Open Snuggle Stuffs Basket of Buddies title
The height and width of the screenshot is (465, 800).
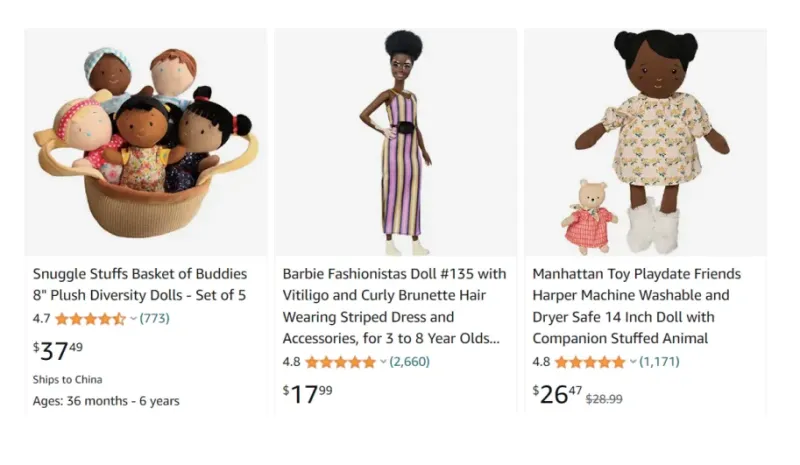point(140,284)
